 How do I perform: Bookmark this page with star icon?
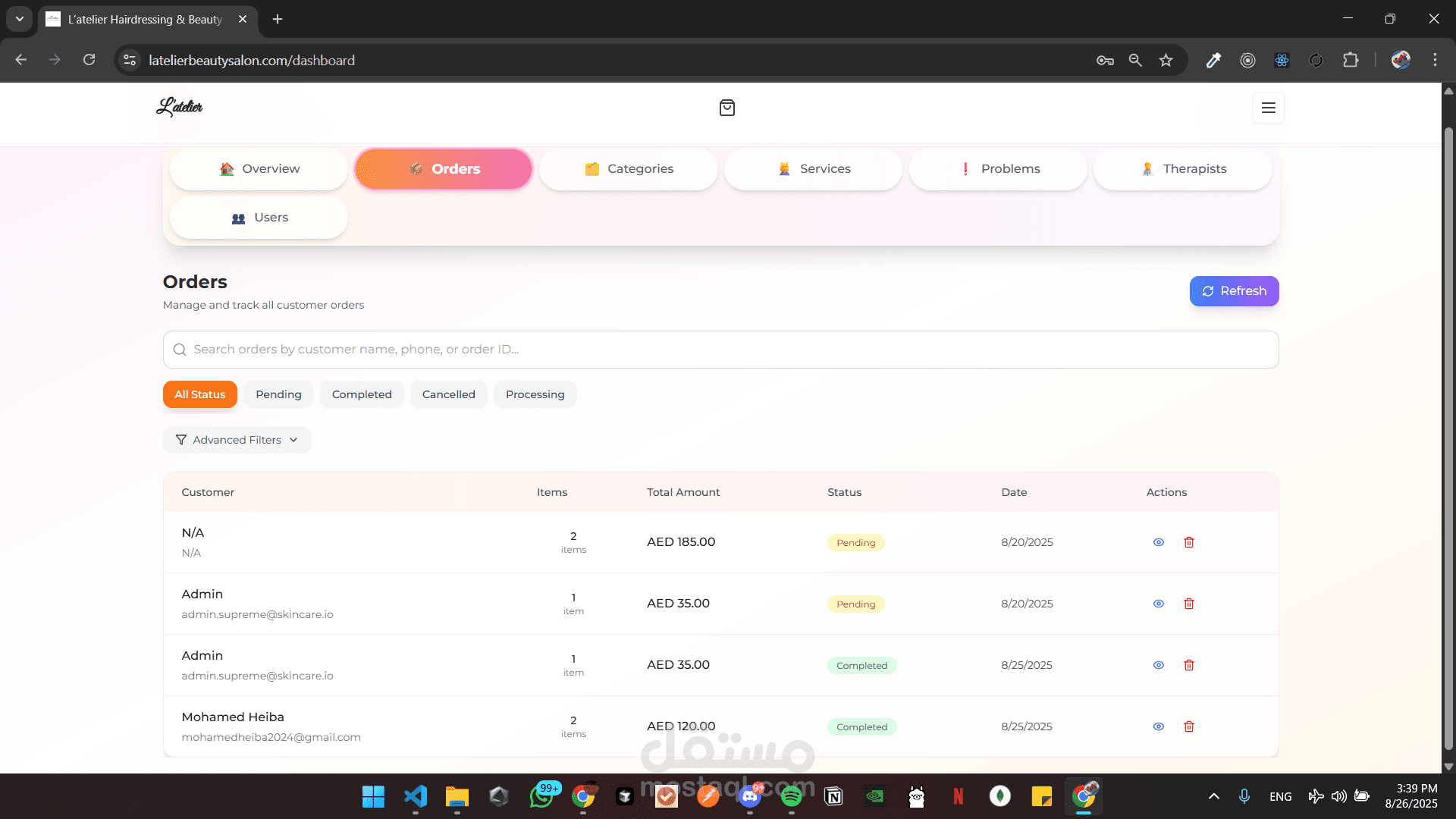[1166, 61]
